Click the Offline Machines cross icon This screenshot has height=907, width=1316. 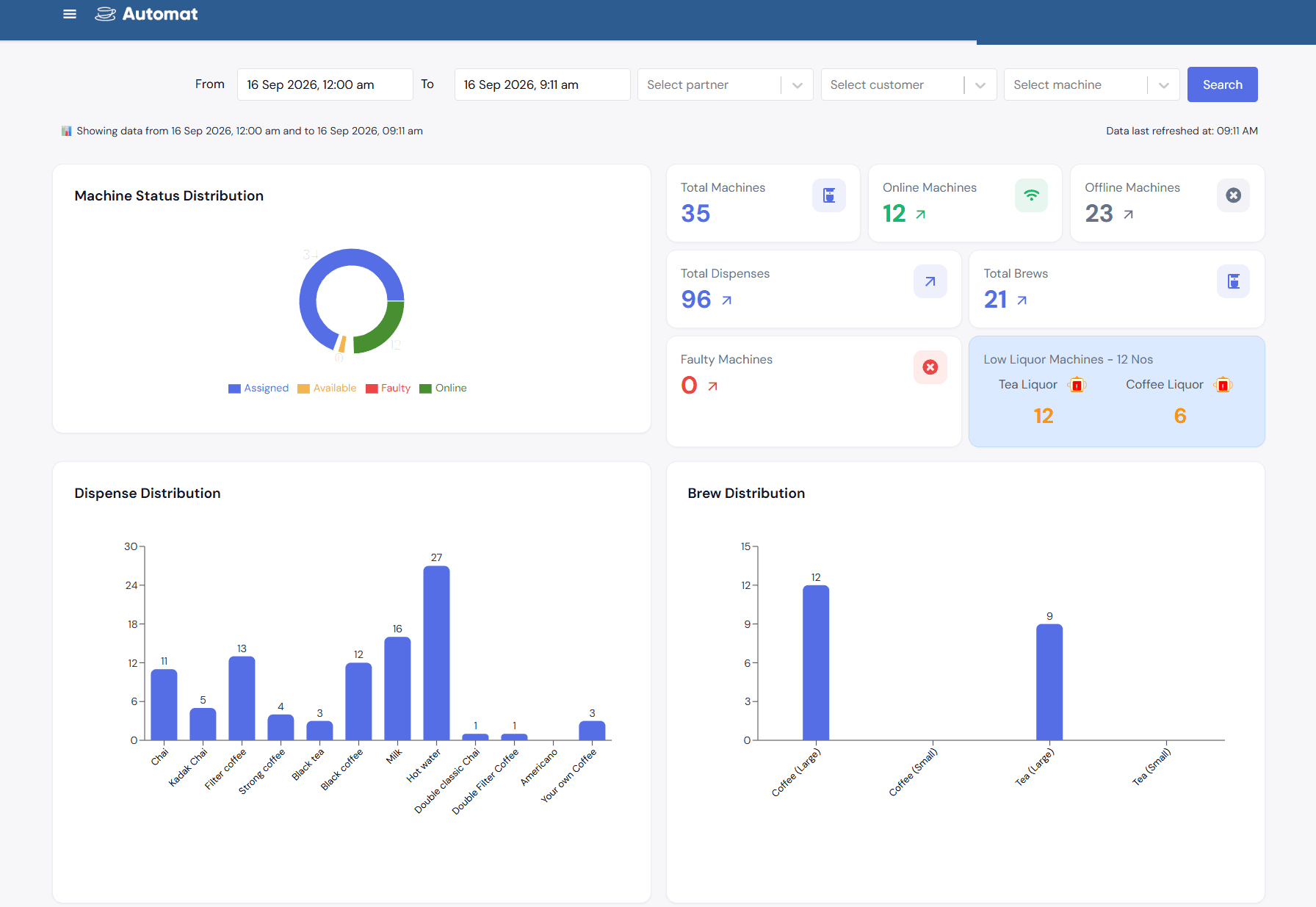coord(1233,195)
